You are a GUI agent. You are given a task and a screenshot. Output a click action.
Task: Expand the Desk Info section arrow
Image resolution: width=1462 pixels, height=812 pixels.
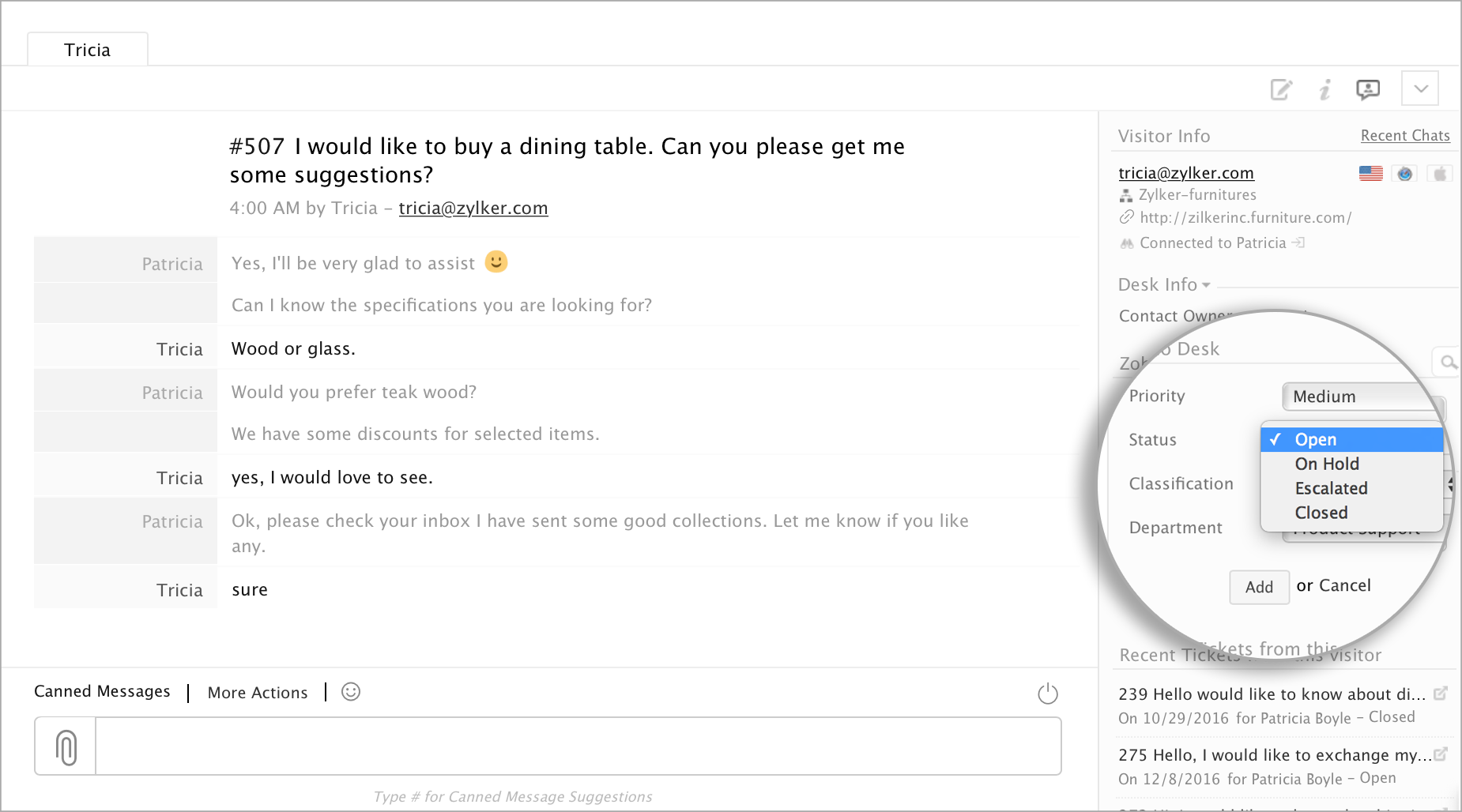click(x=1206, y=285)
